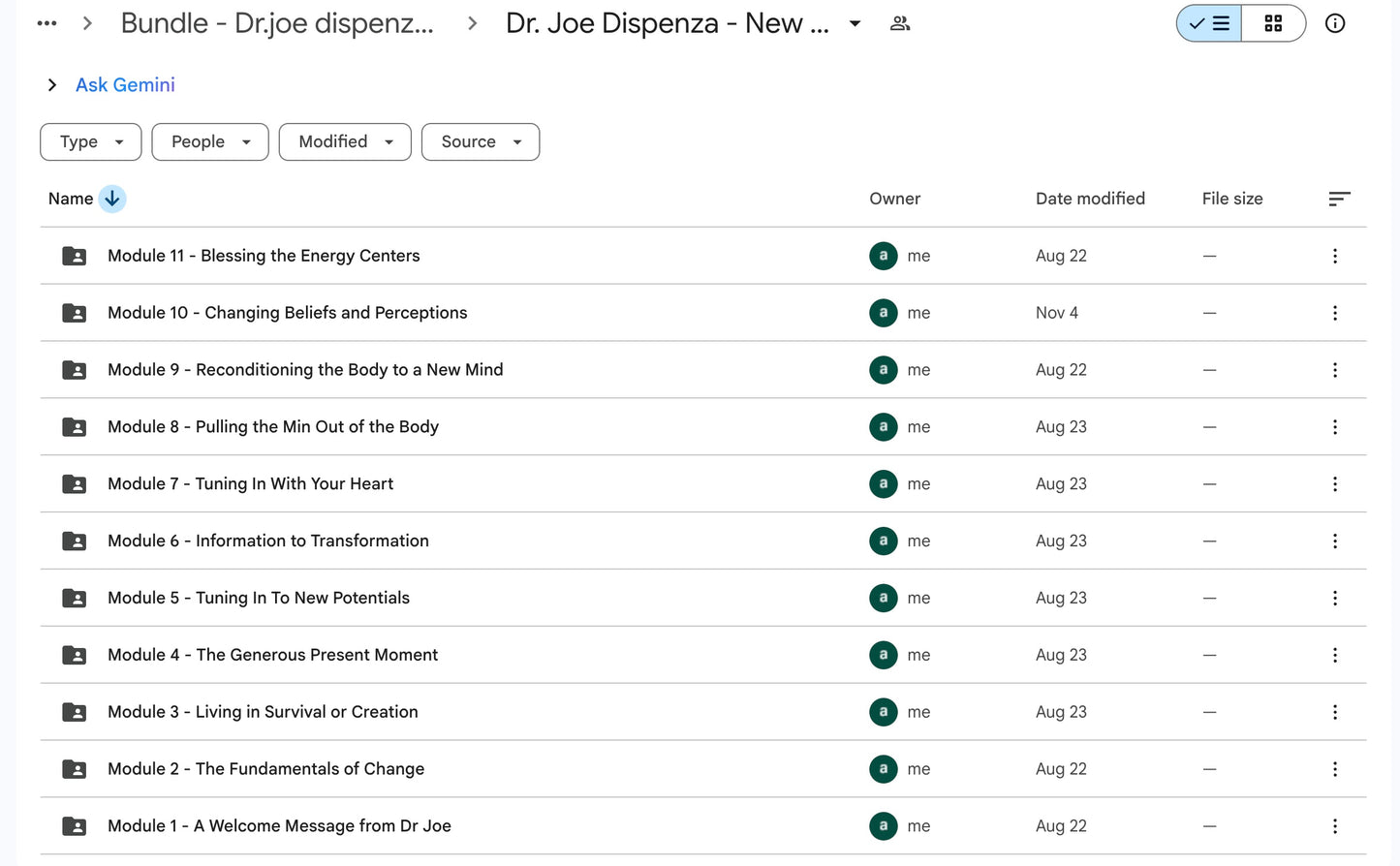Click the owner avatar next to Module 10
This screenshot has height=866, width=1400.
click(x=883, y=313)
